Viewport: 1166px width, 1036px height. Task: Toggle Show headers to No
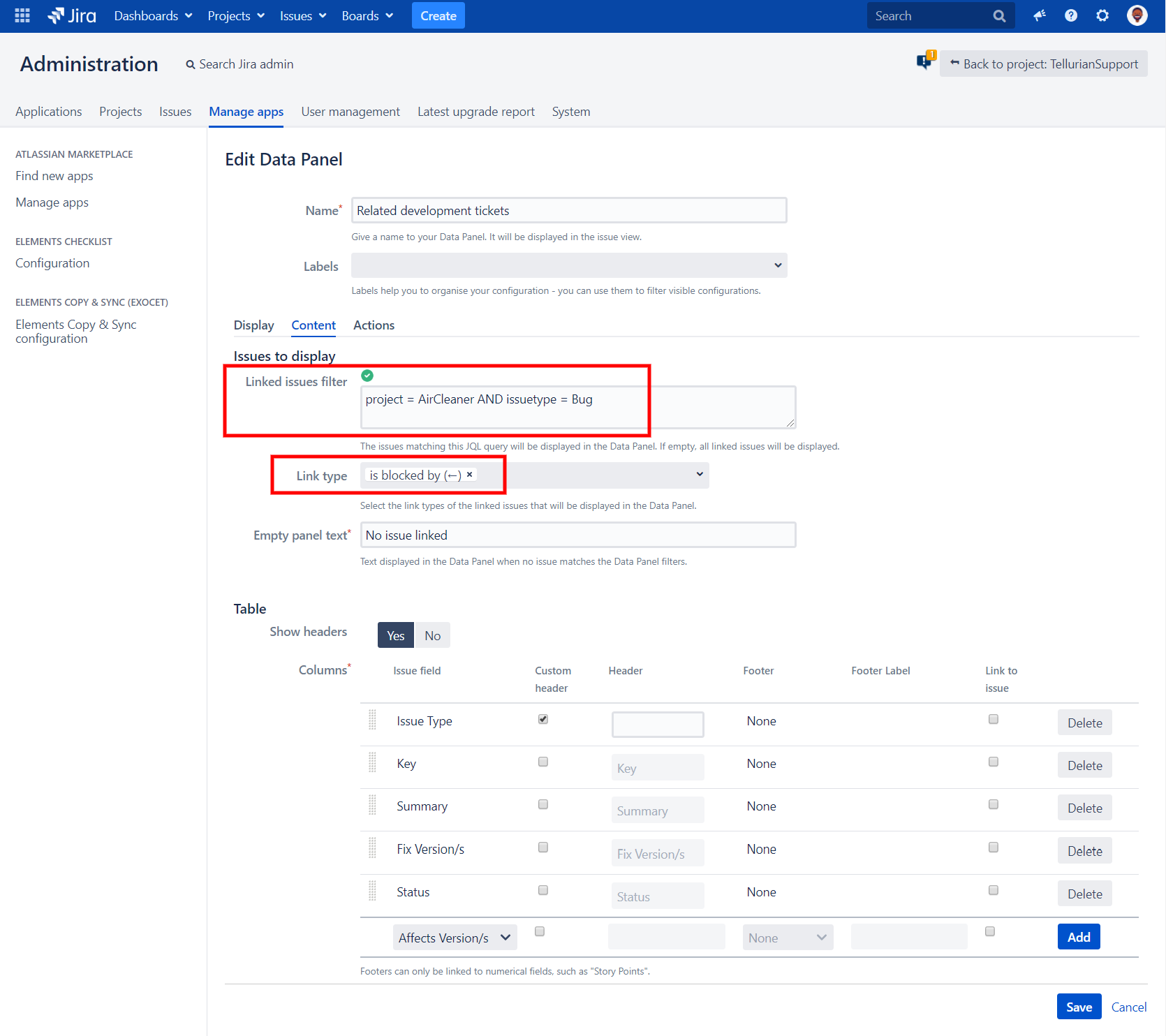(x=431, y=635)
